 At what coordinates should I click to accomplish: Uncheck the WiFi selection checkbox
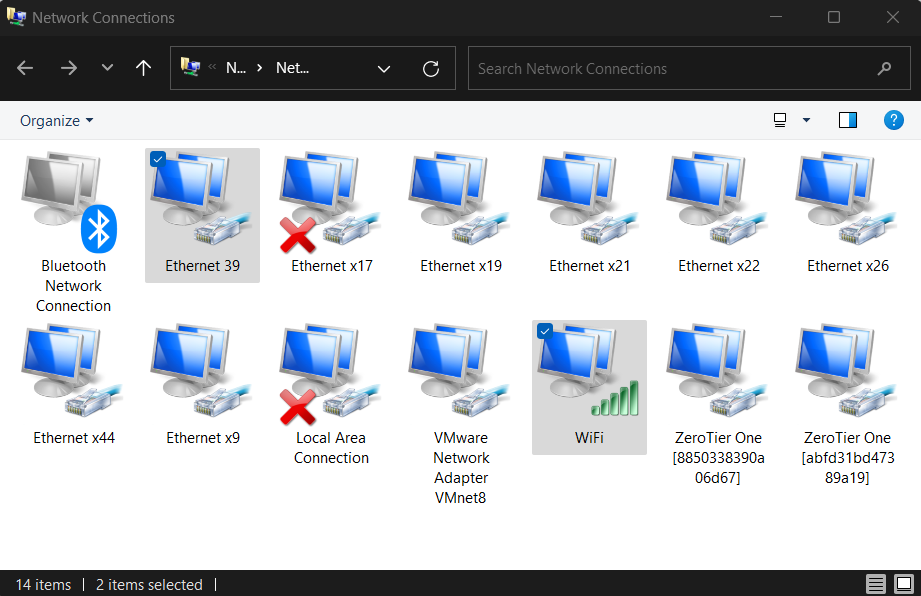[545, 331]
